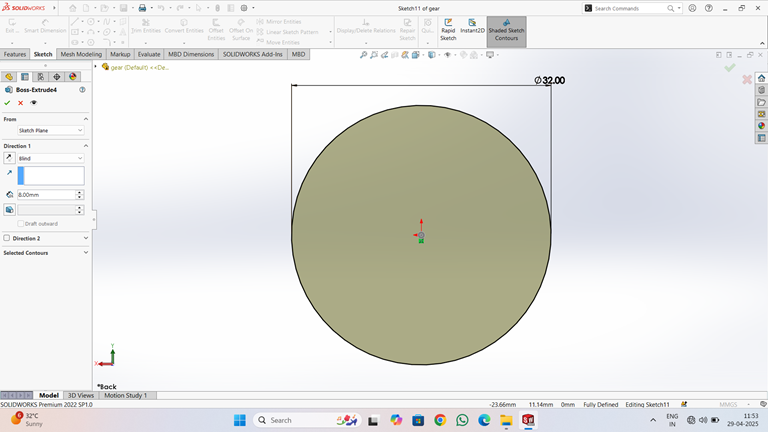The width and height of the screenshot is (768, 432).
Task: Click the Rapid Sketch tool
Action: [448, 30]
